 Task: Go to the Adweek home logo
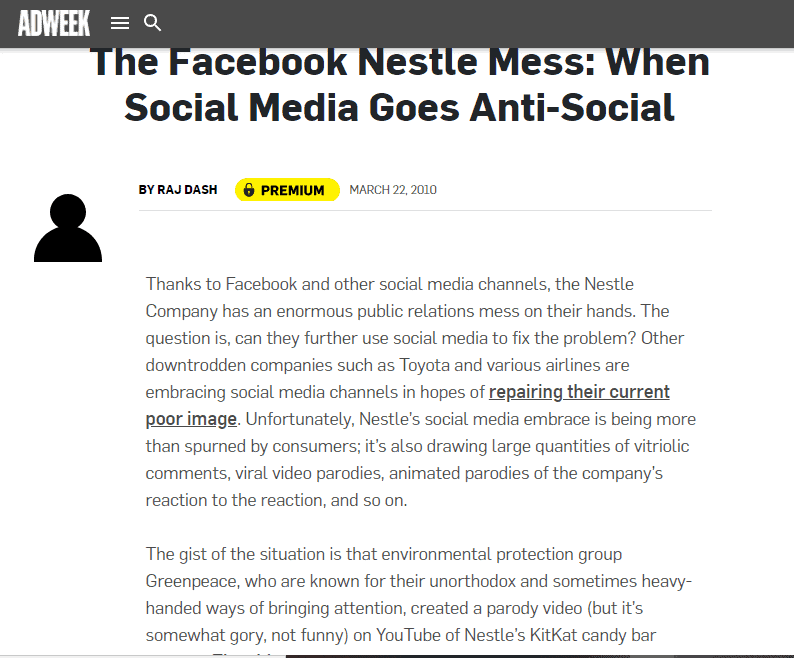pos(54,23)
